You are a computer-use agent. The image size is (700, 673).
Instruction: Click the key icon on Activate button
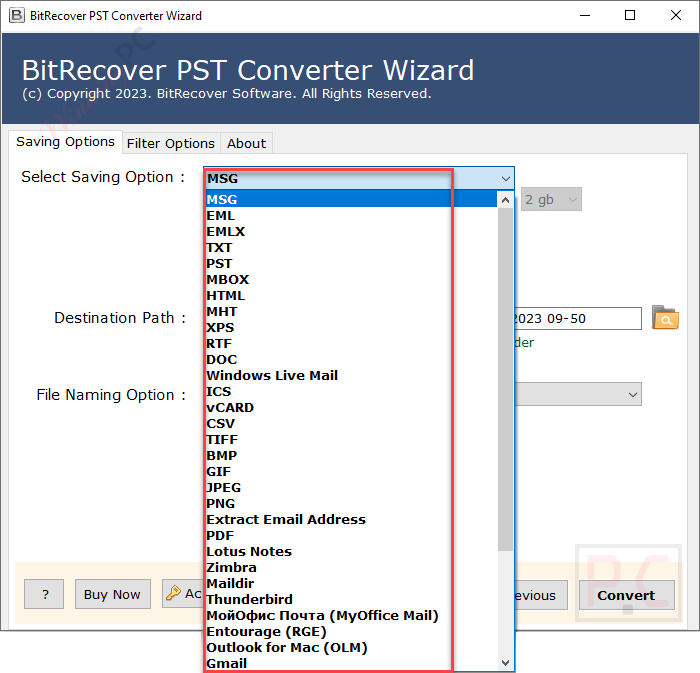[x=173, y=593]
